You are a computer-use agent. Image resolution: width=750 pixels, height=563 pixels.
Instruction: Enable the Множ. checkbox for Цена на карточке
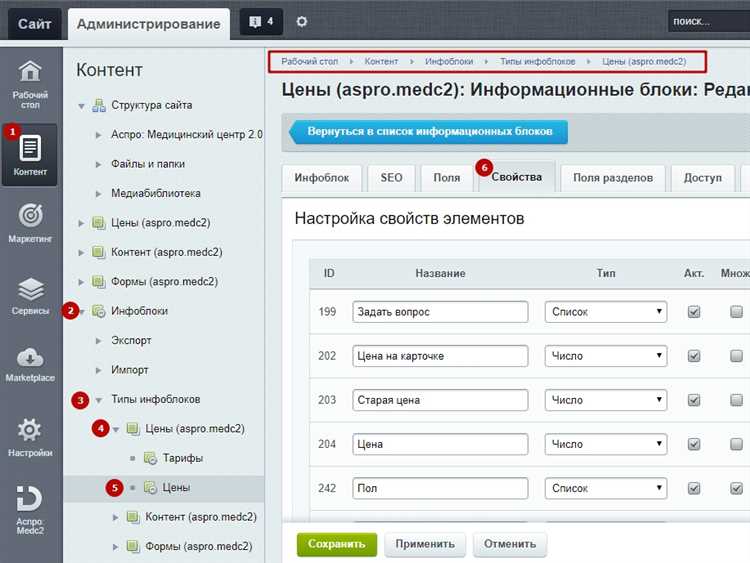[737, 356]
